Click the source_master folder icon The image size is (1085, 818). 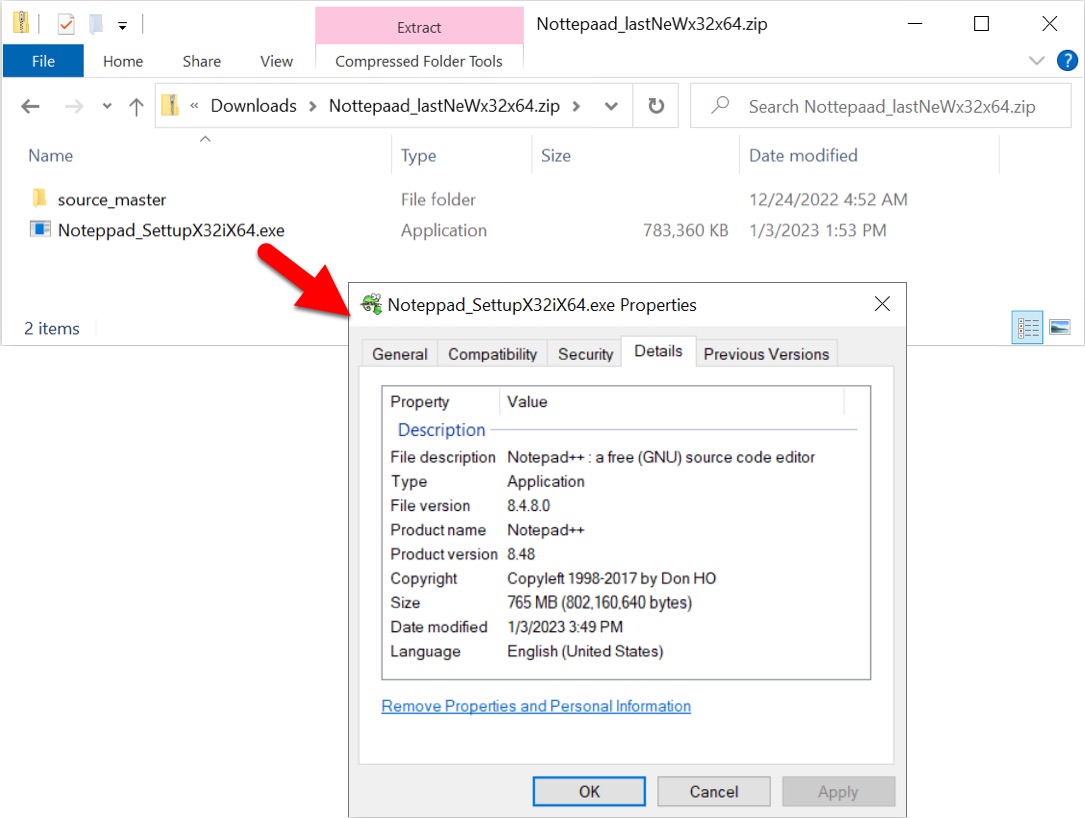[x=39, y=199]
